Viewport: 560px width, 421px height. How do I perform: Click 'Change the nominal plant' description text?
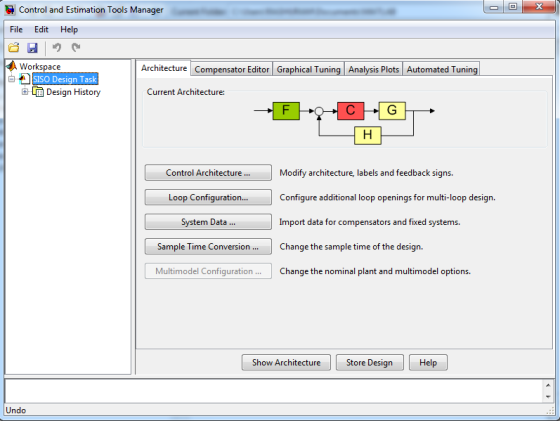(x=375, y=271)
